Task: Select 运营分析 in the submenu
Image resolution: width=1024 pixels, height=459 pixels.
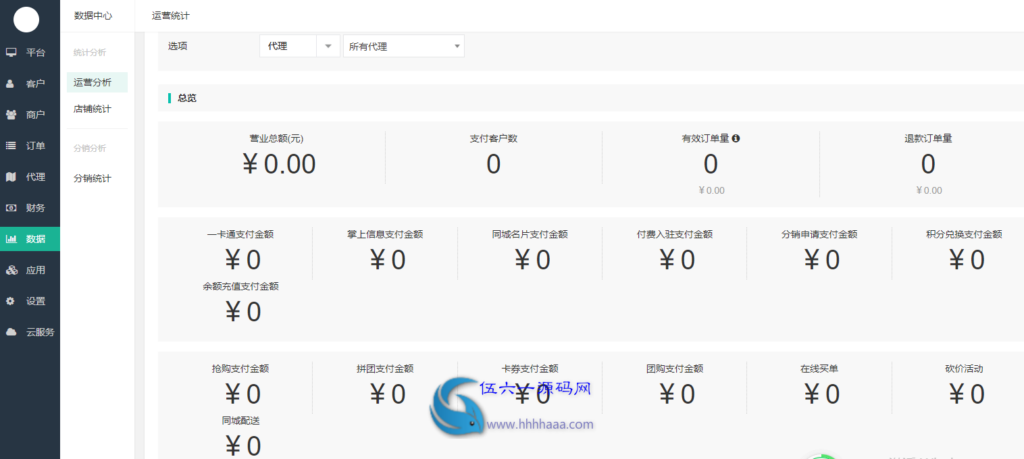Action: tap(97, 82)
